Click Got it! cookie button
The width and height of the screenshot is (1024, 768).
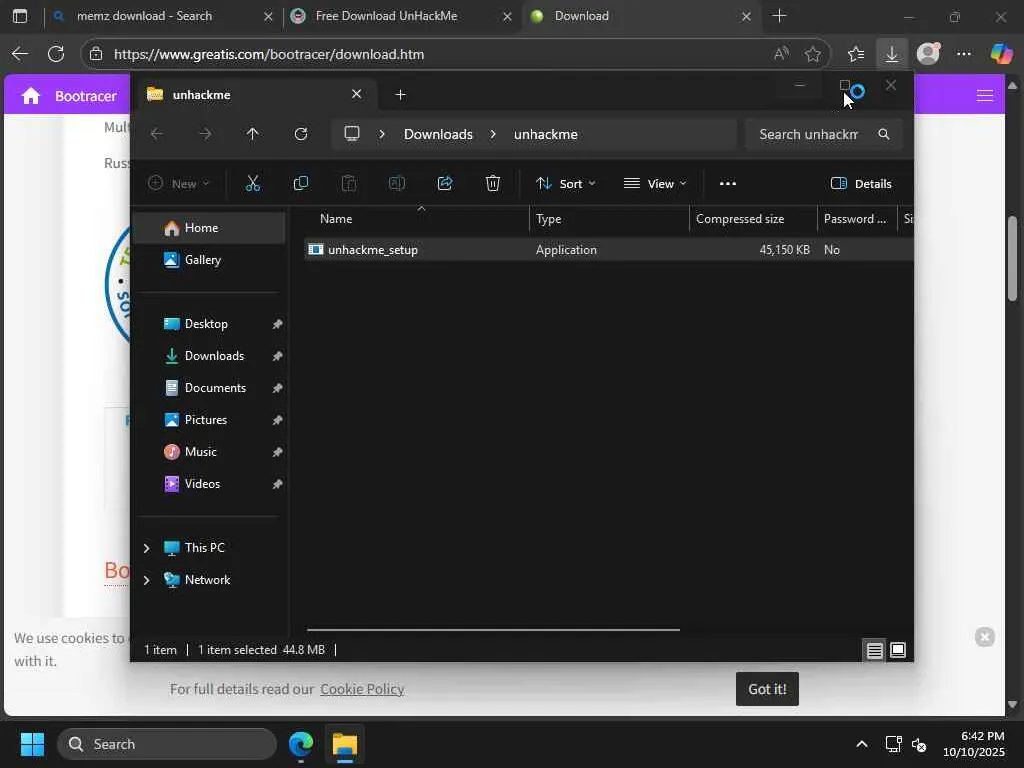tap(767, 689)
